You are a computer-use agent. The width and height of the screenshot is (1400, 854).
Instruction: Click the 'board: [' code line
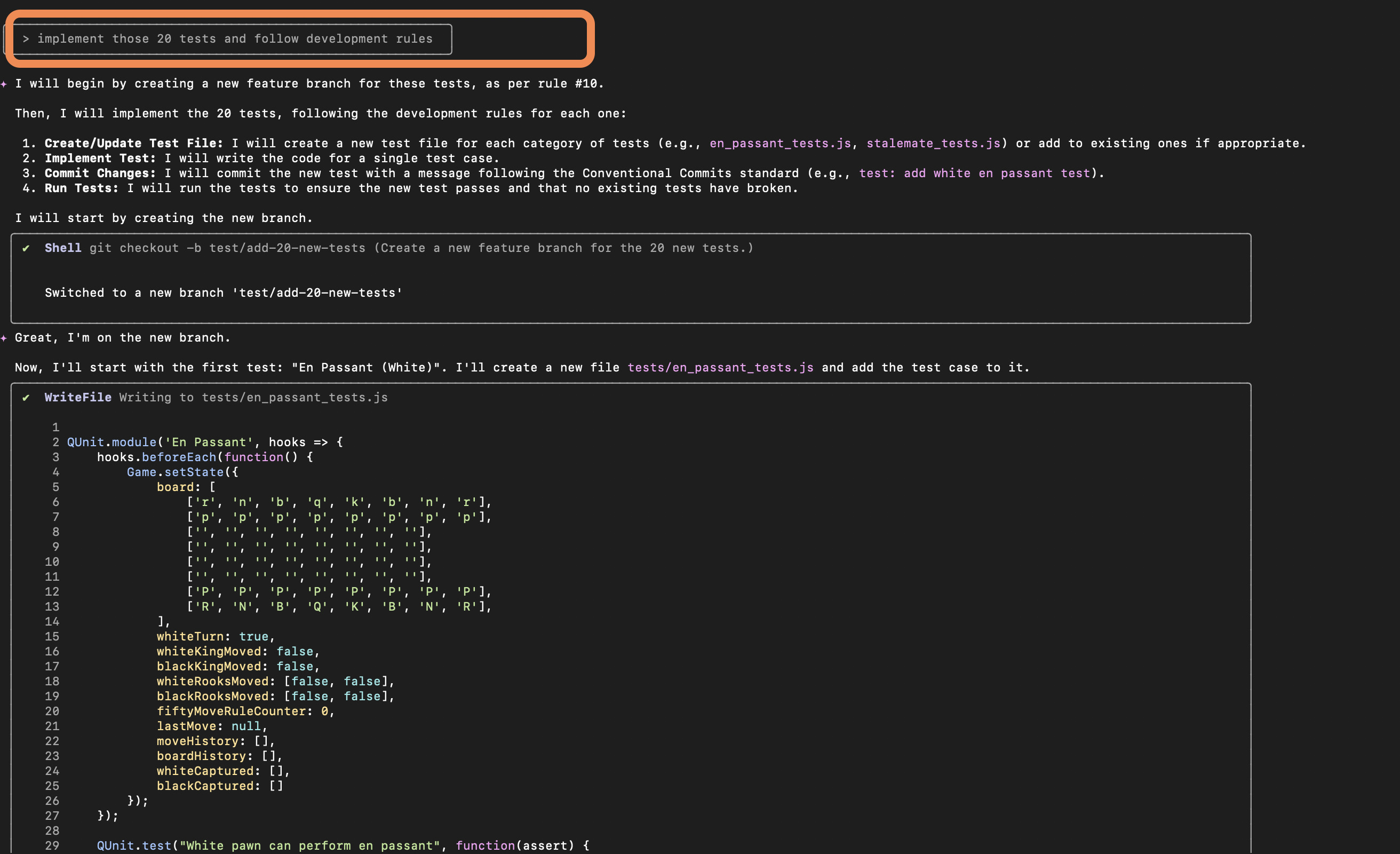click(x=186, y=487)
